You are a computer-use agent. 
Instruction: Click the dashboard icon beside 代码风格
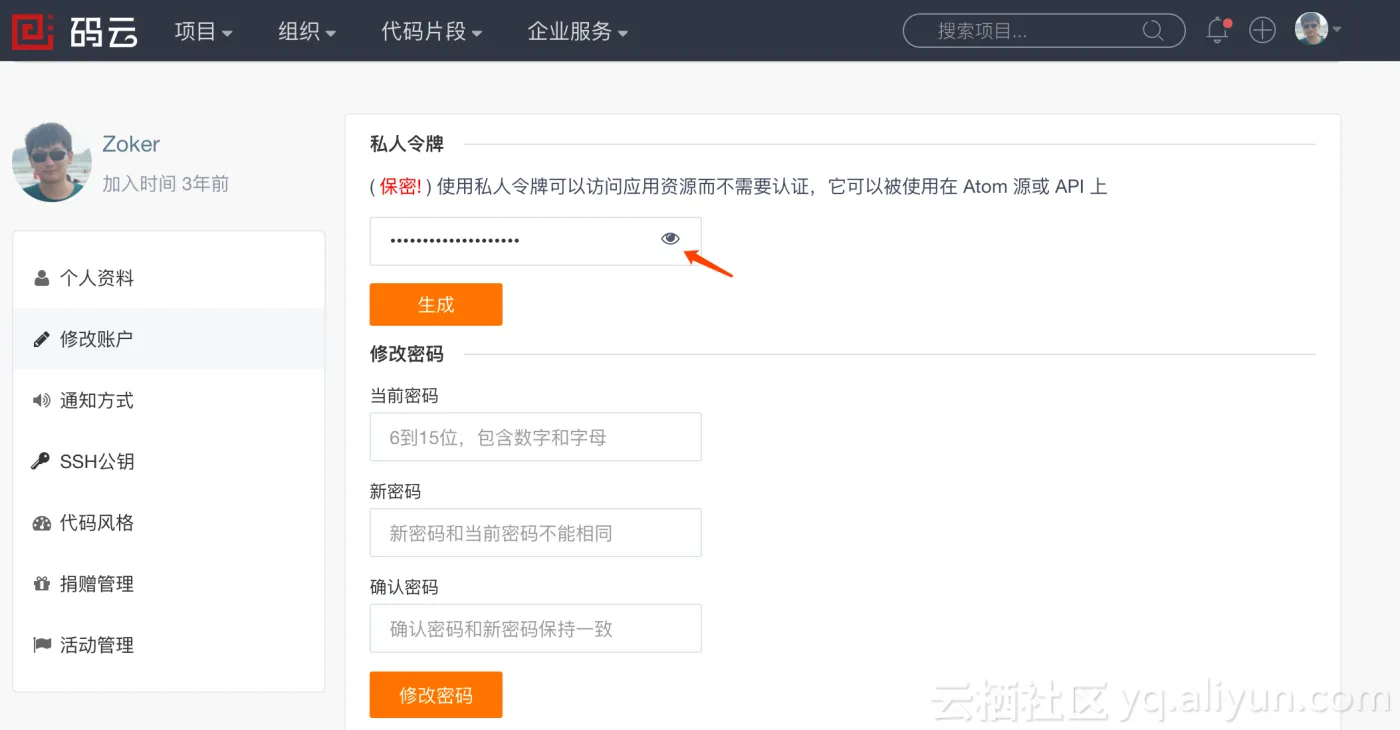pos(41,523)
